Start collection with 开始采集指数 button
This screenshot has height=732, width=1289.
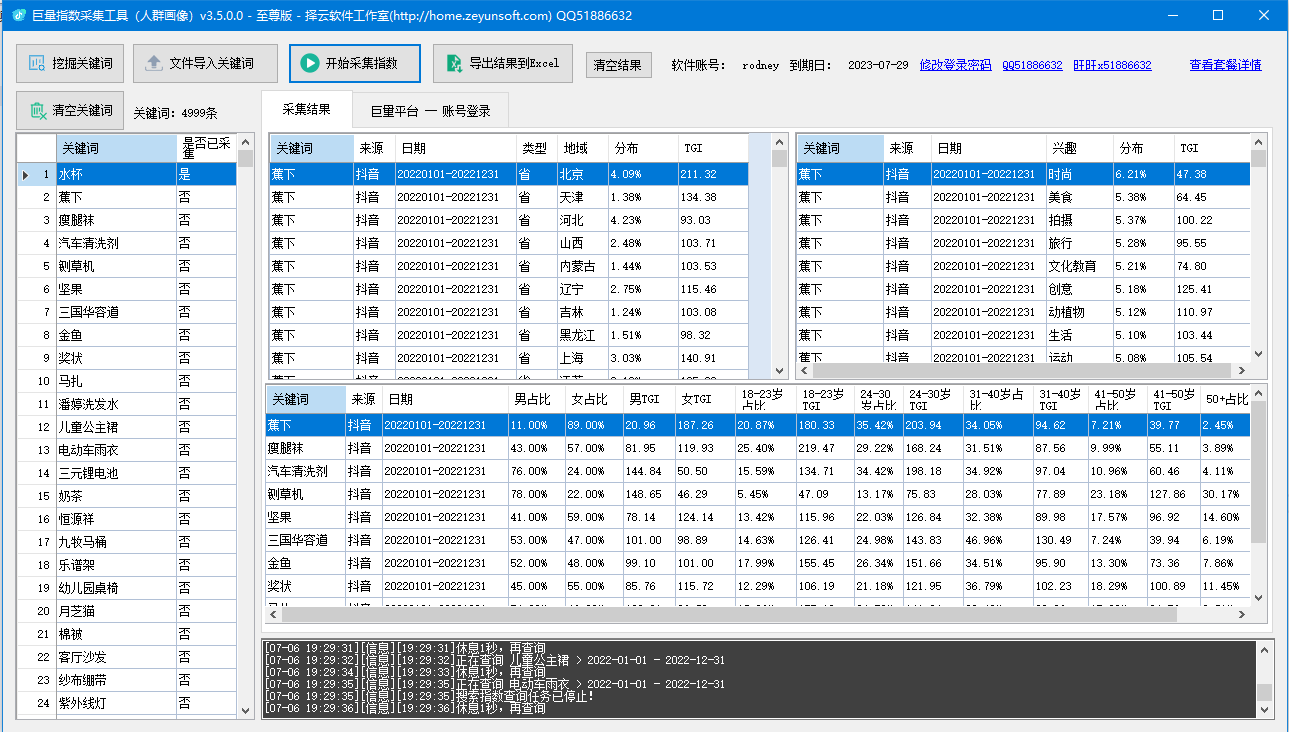354,63
